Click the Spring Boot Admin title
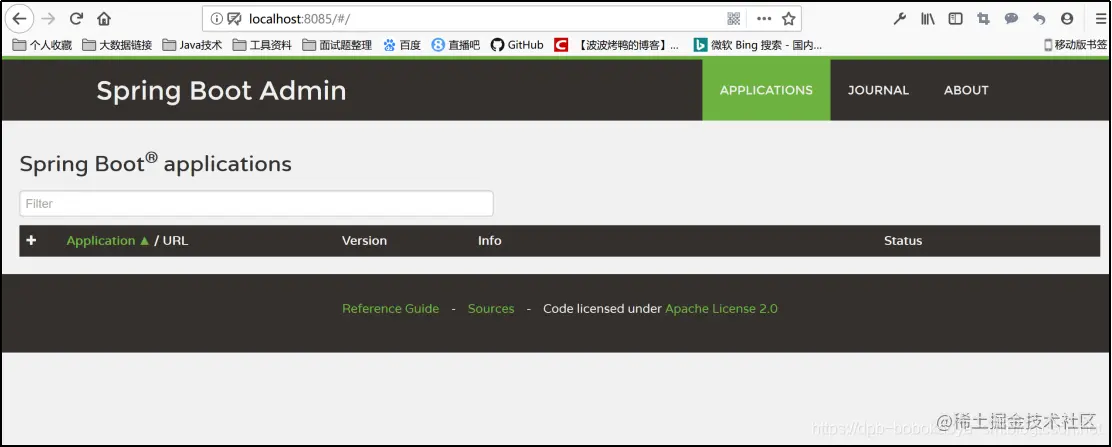This screenshot has width=1112, height=447. coord(221,91)
